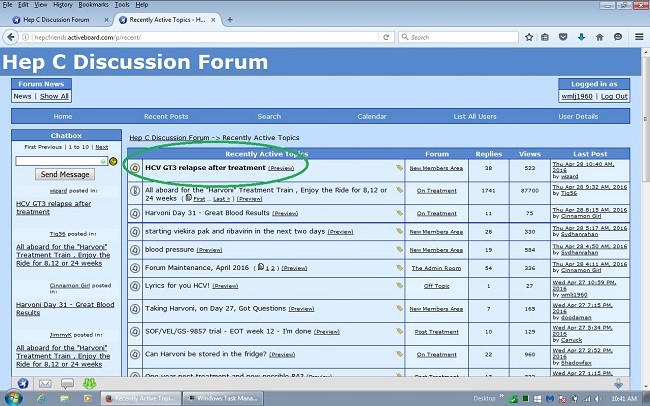The width and height of the screenshot is (650, 406).
Task: Click in the chatbox message input field
Action: [61, 161]
